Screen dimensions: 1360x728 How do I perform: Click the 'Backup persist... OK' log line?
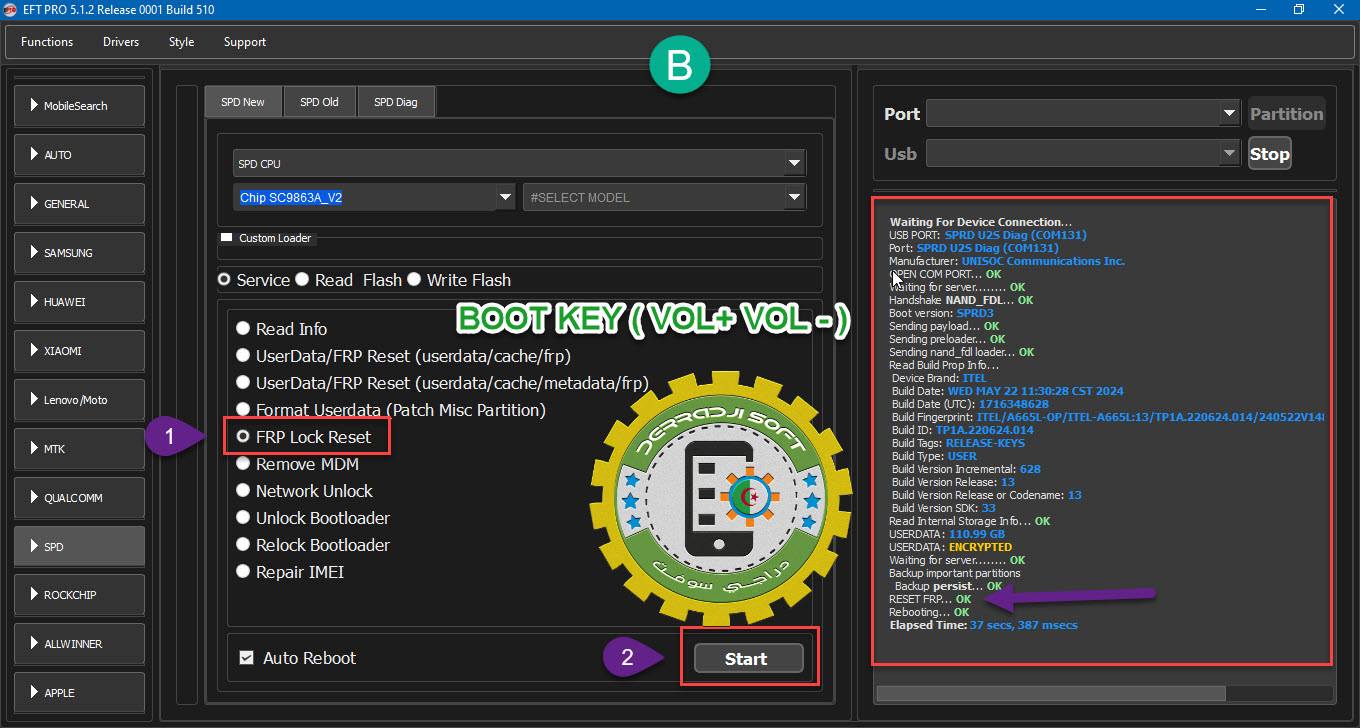[948, 586]
